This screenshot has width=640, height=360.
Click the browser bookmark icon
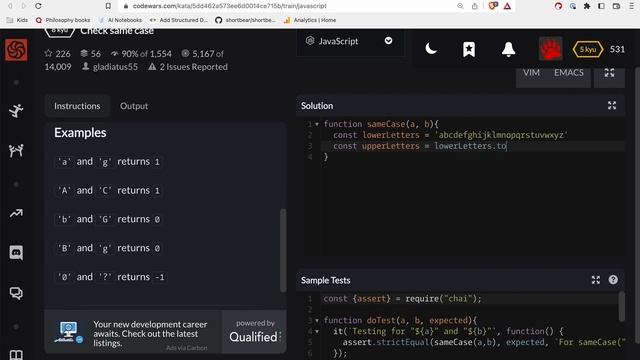point(108,6)
